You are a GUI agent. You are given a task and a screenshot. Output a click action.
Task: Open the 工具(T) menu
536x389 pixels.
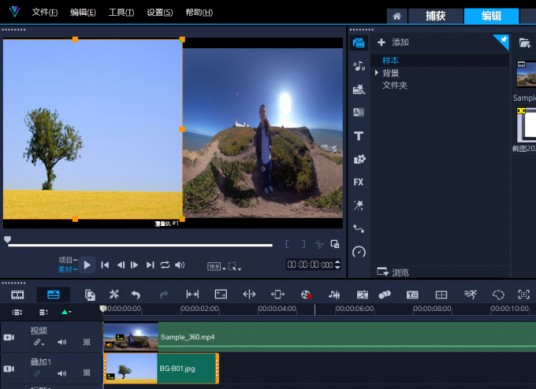tap(121, 13)
